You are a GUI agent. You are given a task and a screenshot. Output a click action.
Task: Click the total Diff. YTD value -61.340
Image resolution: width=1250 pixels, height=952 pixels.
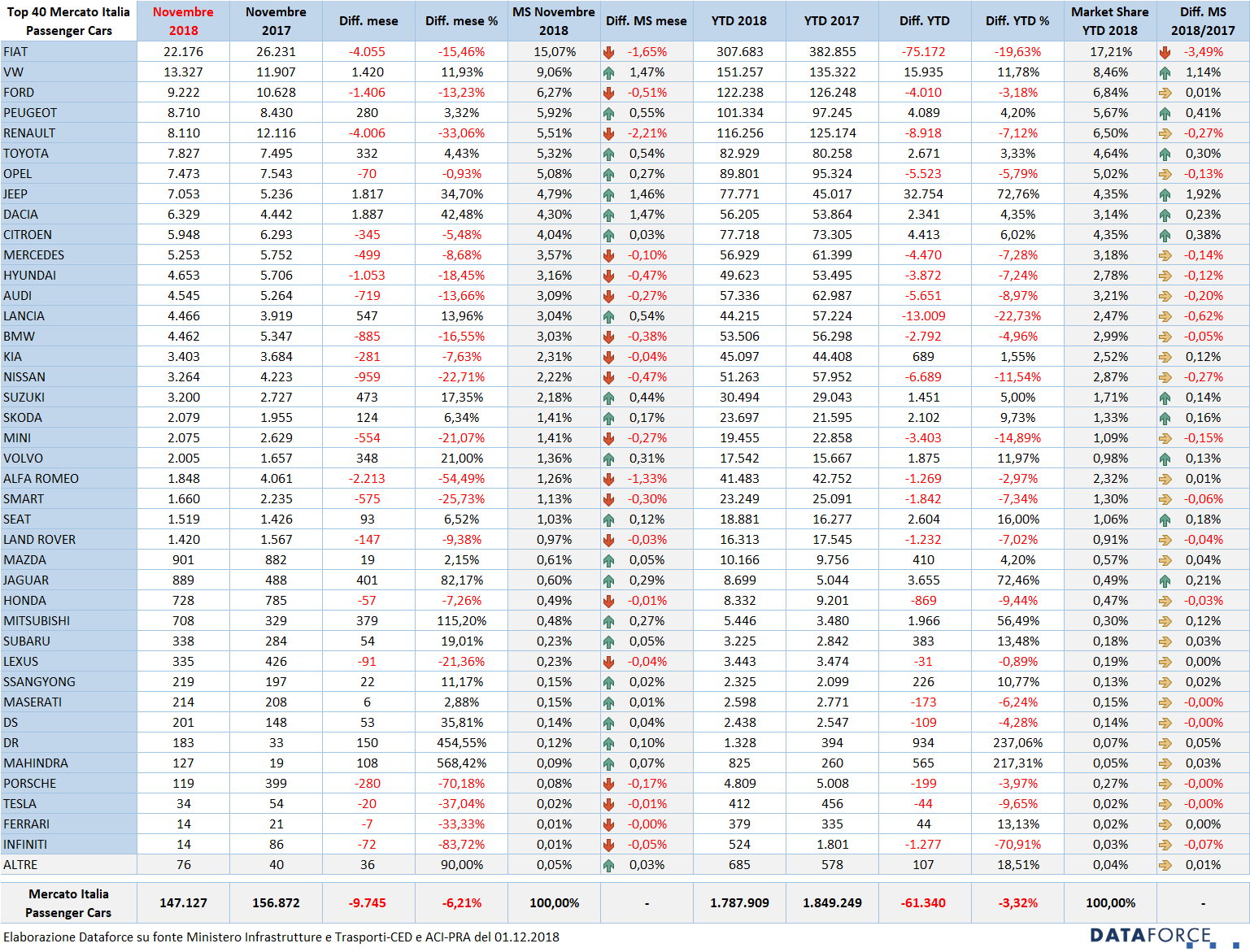point(923,903)
